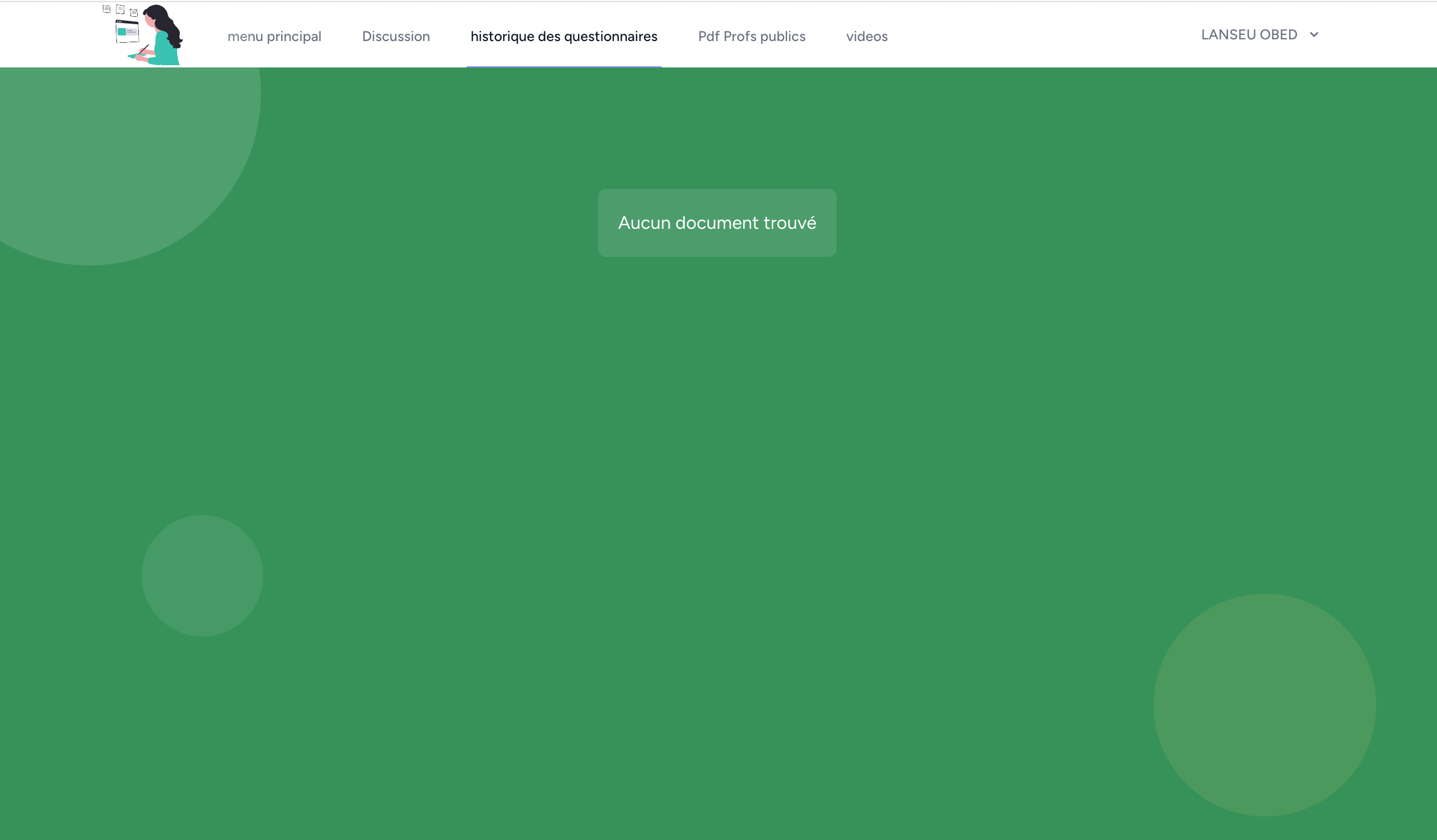Click the teal card inside the logo's browser window
Screen dimensions: 1437x840
tap(121, 32)
